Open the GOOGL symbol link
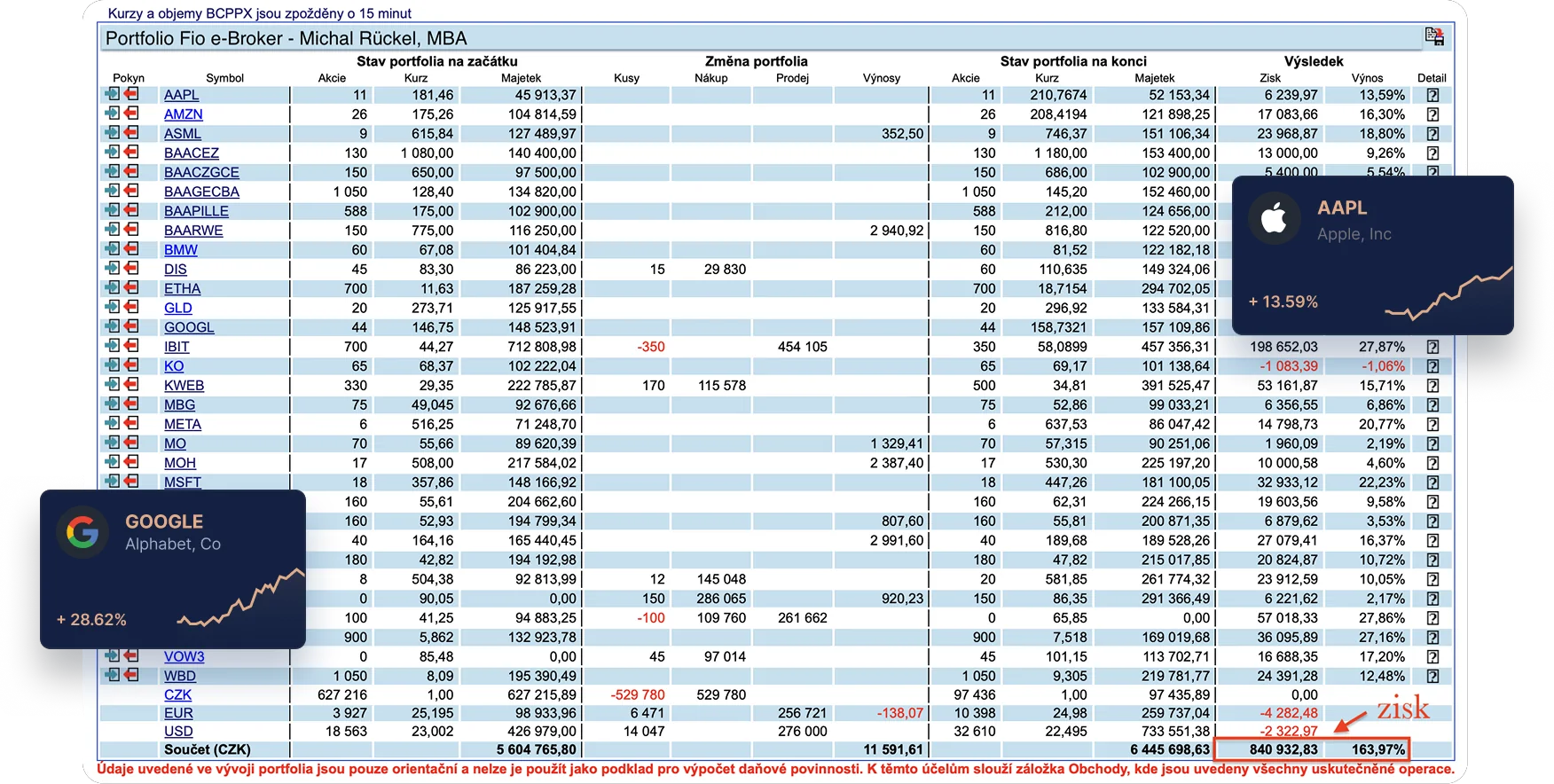The width and height of the screenshot is (1554, 784). 189,327
